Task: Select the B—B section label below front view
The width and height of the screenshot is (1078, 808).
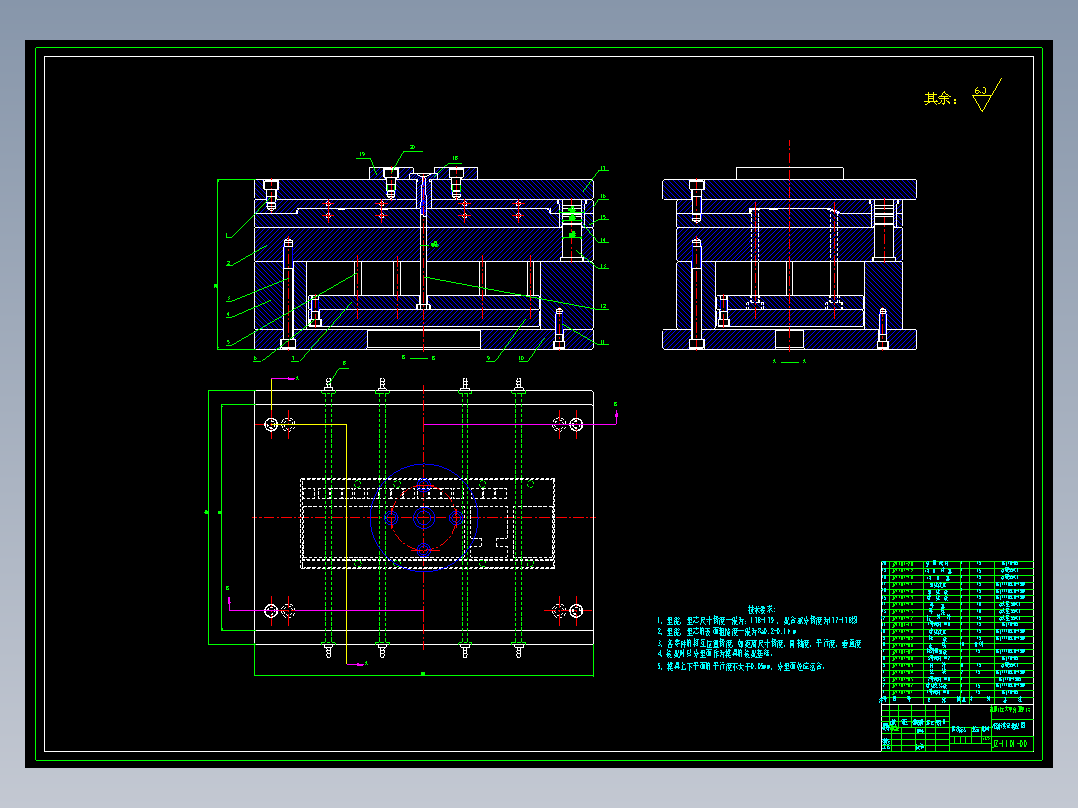Action: click(x=419, y=358)
